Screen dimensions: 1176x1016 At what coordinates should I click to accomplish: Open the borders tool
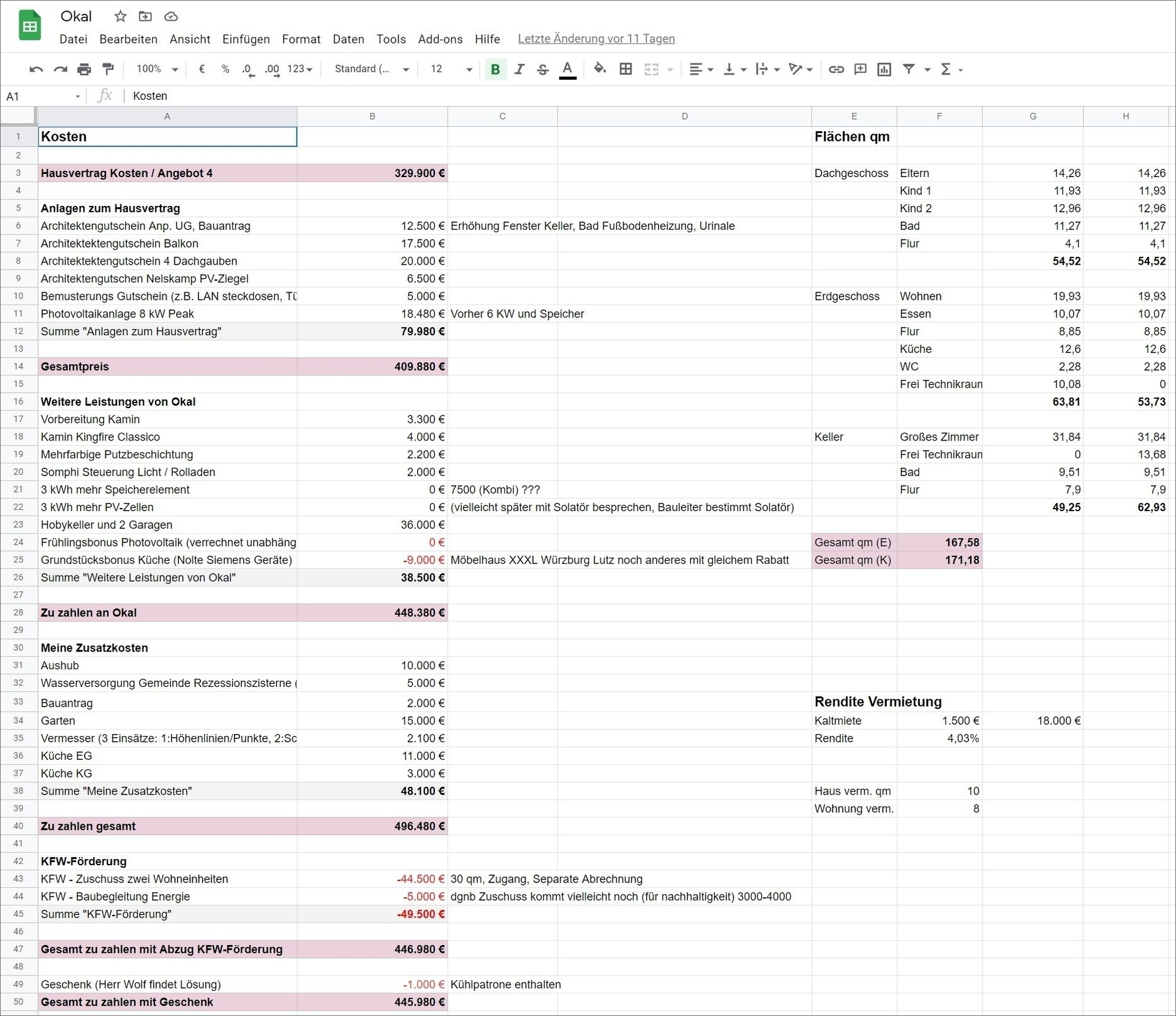625,69
